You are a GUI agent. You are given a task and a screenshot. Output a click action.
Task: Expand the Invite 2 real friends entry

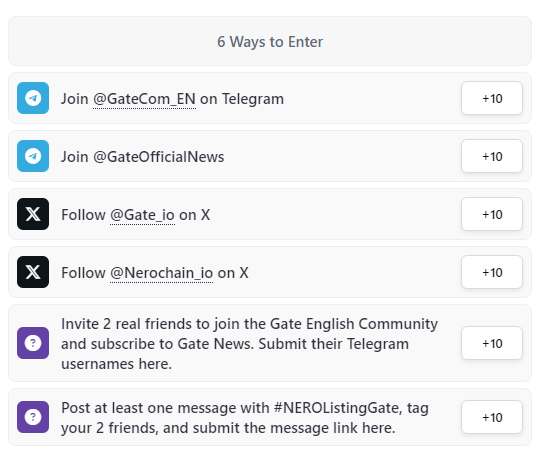pos(270,343)
